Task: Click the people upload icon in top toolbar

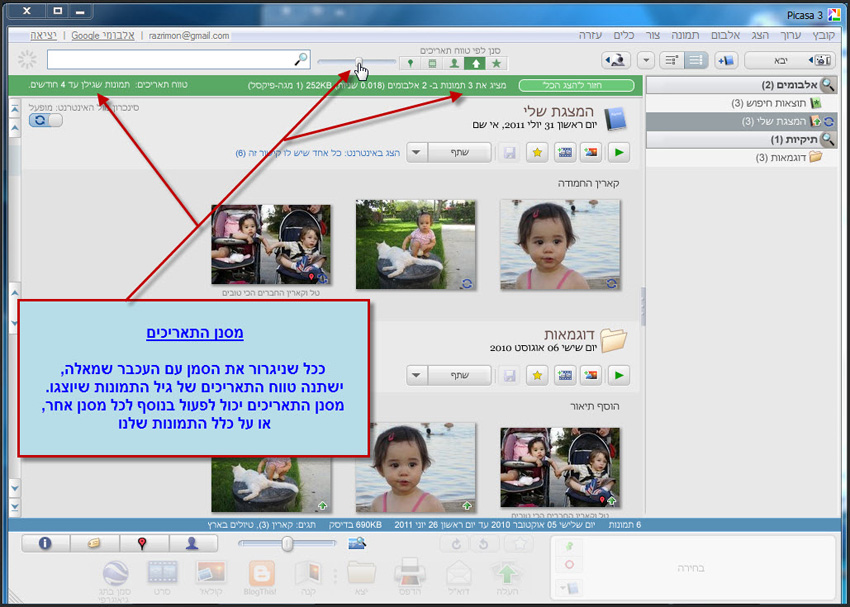Action: pos(616,60)
